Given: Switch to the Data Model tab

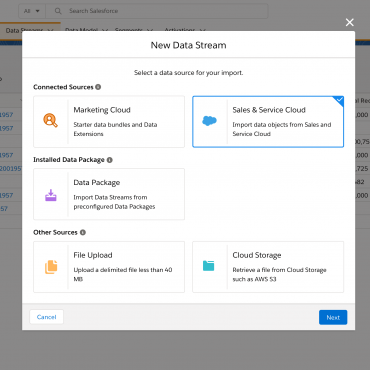Looking at the screenshot, I should pos(81,30).
